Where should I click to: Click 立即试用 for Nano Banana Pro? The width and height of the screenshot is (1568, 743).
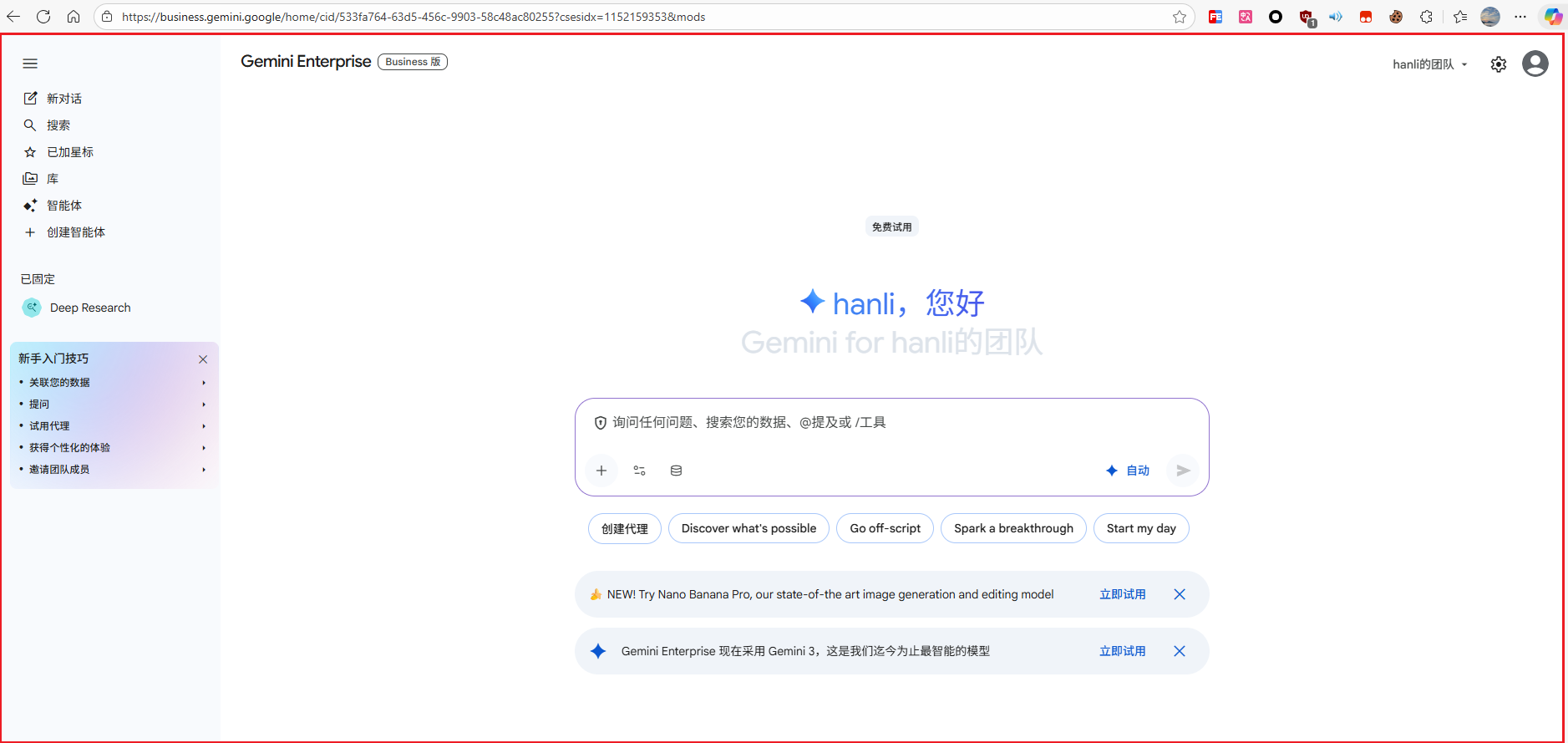point(1122,594)
